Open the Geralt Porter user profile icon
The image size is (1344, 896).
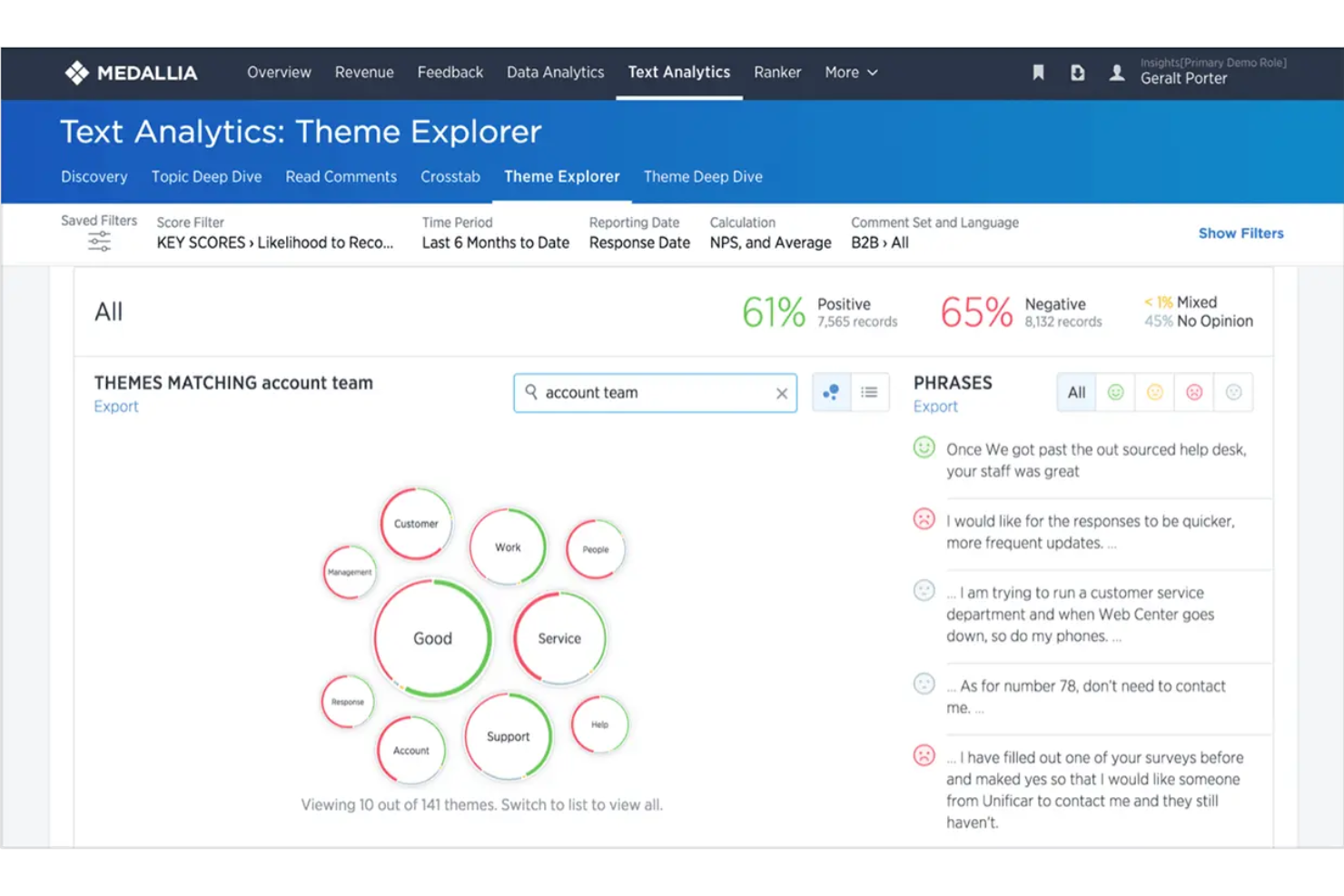click(1117, 73)
